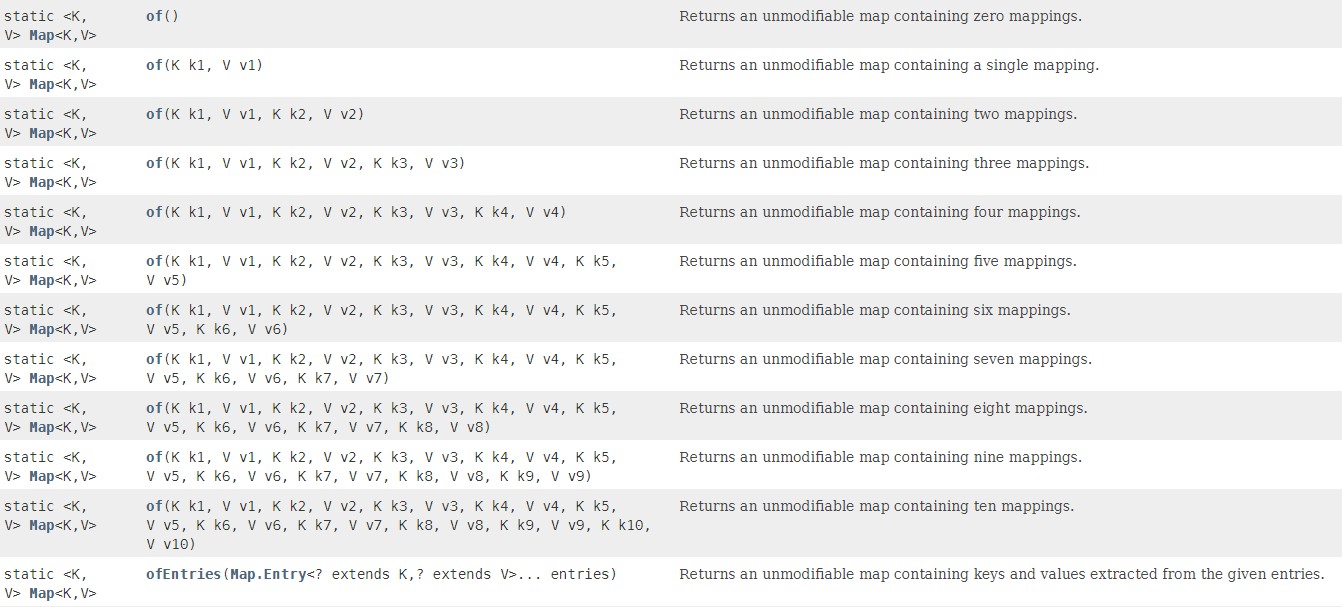Viewport: 1342px width, 607px height.
Task: Open the of method with ten mappings
Action: click(154, 507)
